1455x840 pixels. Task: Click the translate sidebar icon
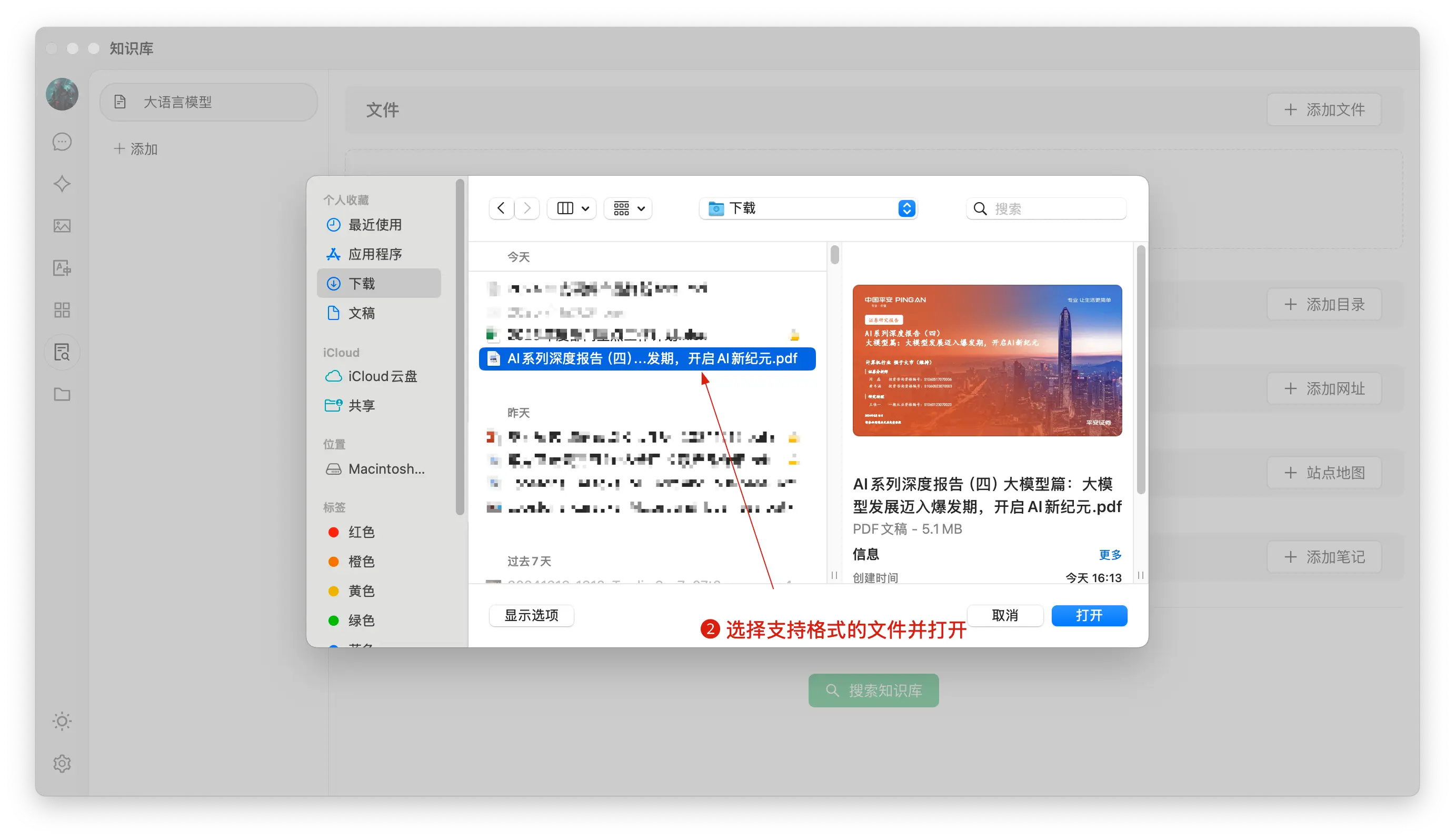(62, 268)
